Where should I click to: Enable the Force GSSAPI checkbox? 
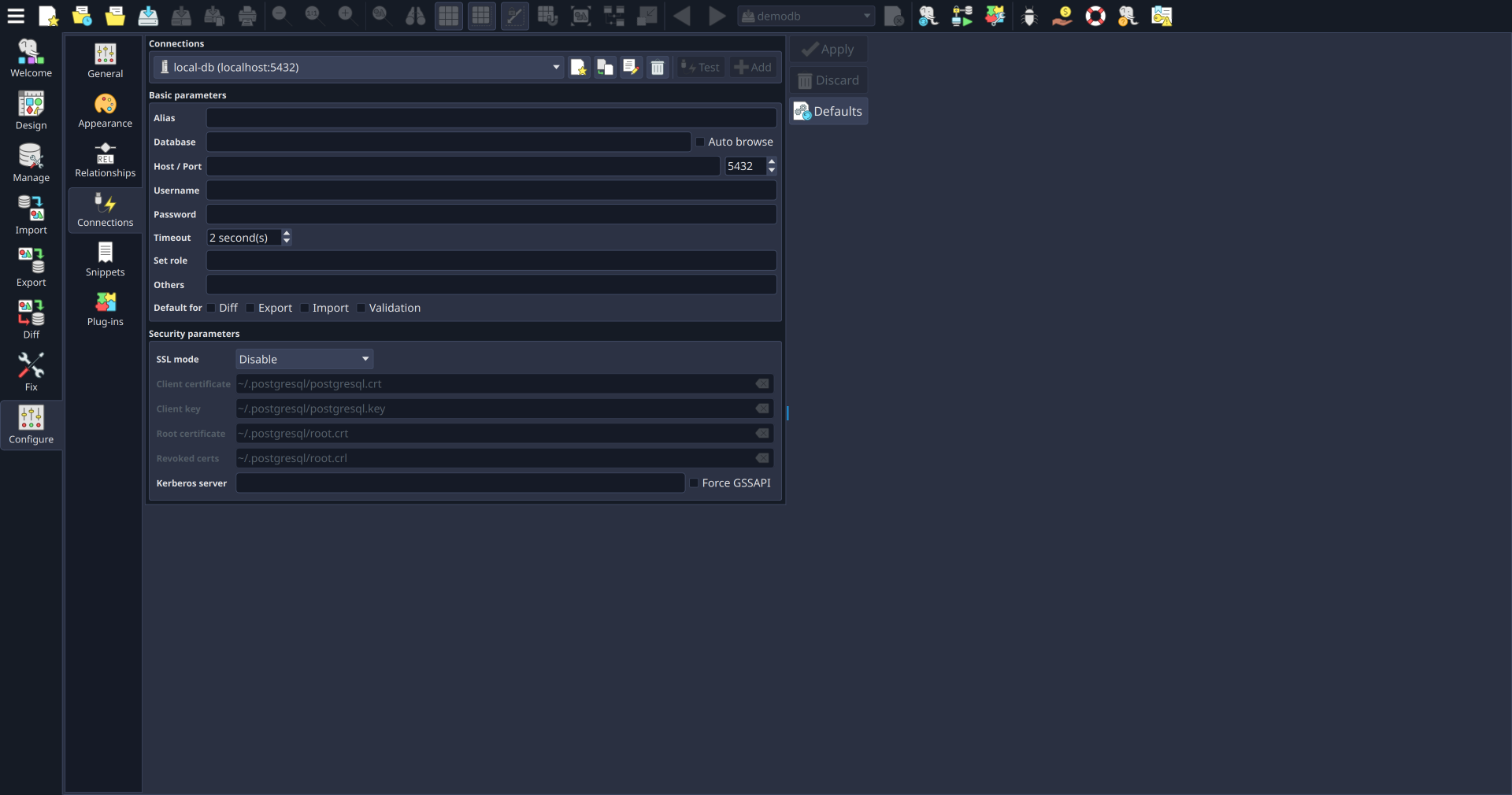[x=693, y=483]
